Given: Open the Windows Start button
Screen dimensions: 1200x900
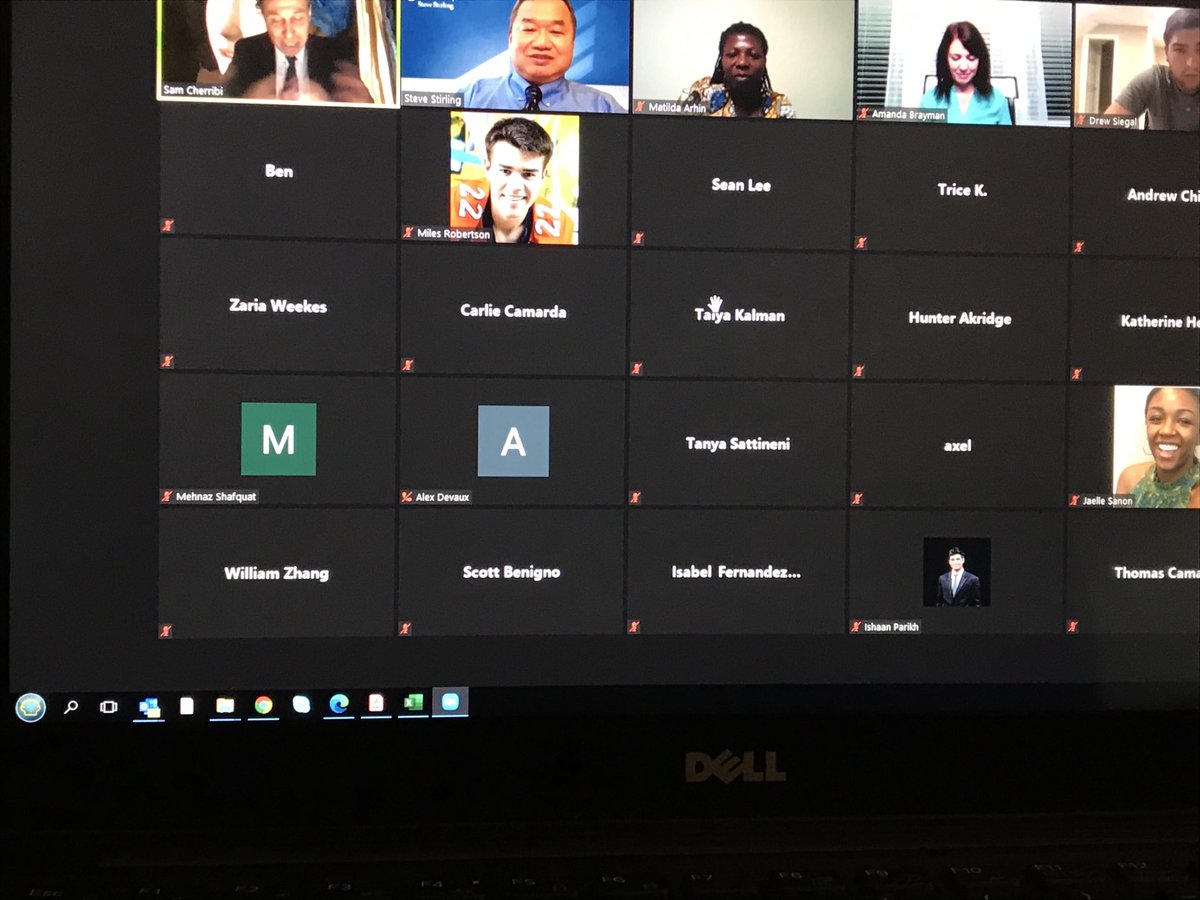Looking at the screenshot, I should tap(31, 707).
